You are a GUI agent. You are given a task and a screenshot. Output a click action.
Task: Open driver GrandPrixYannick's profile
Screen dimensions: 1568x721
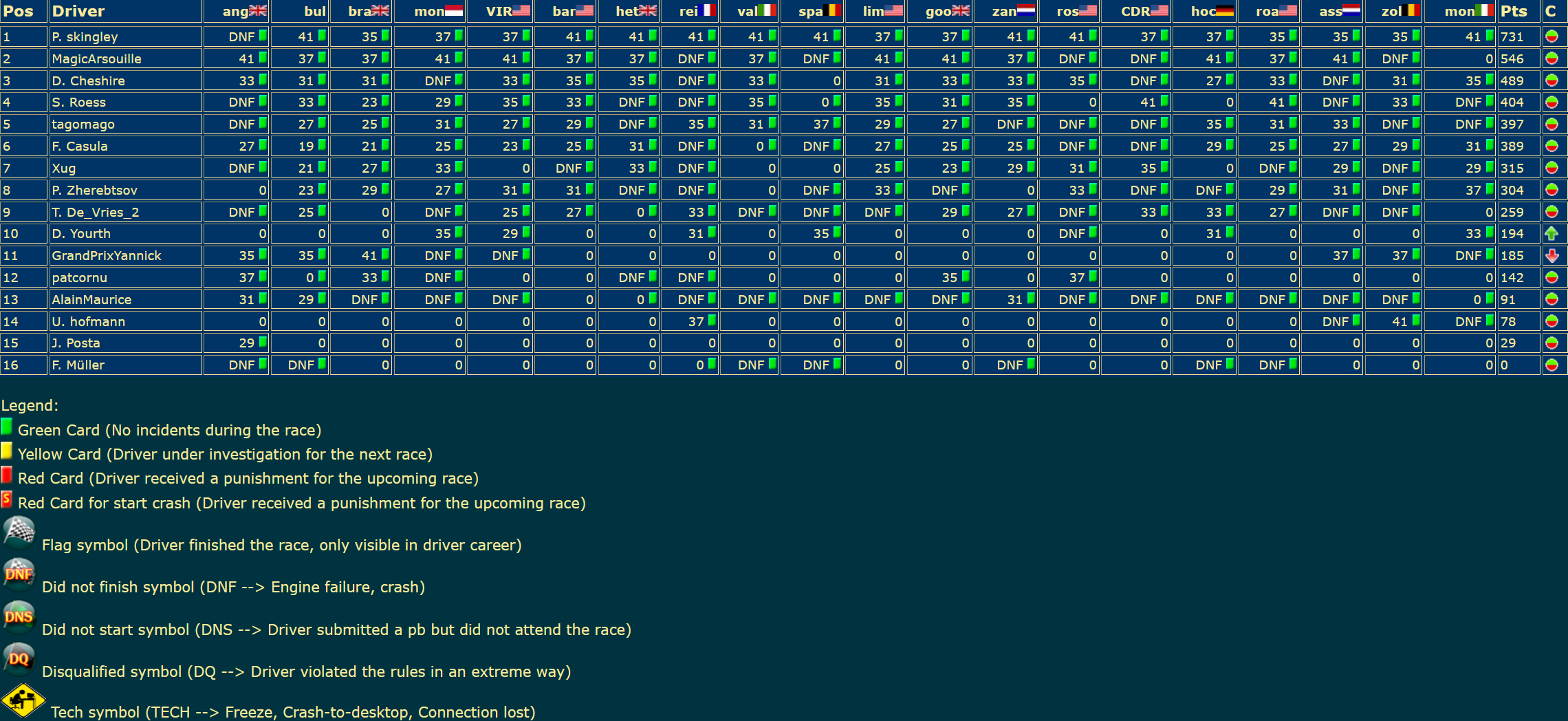107,256
